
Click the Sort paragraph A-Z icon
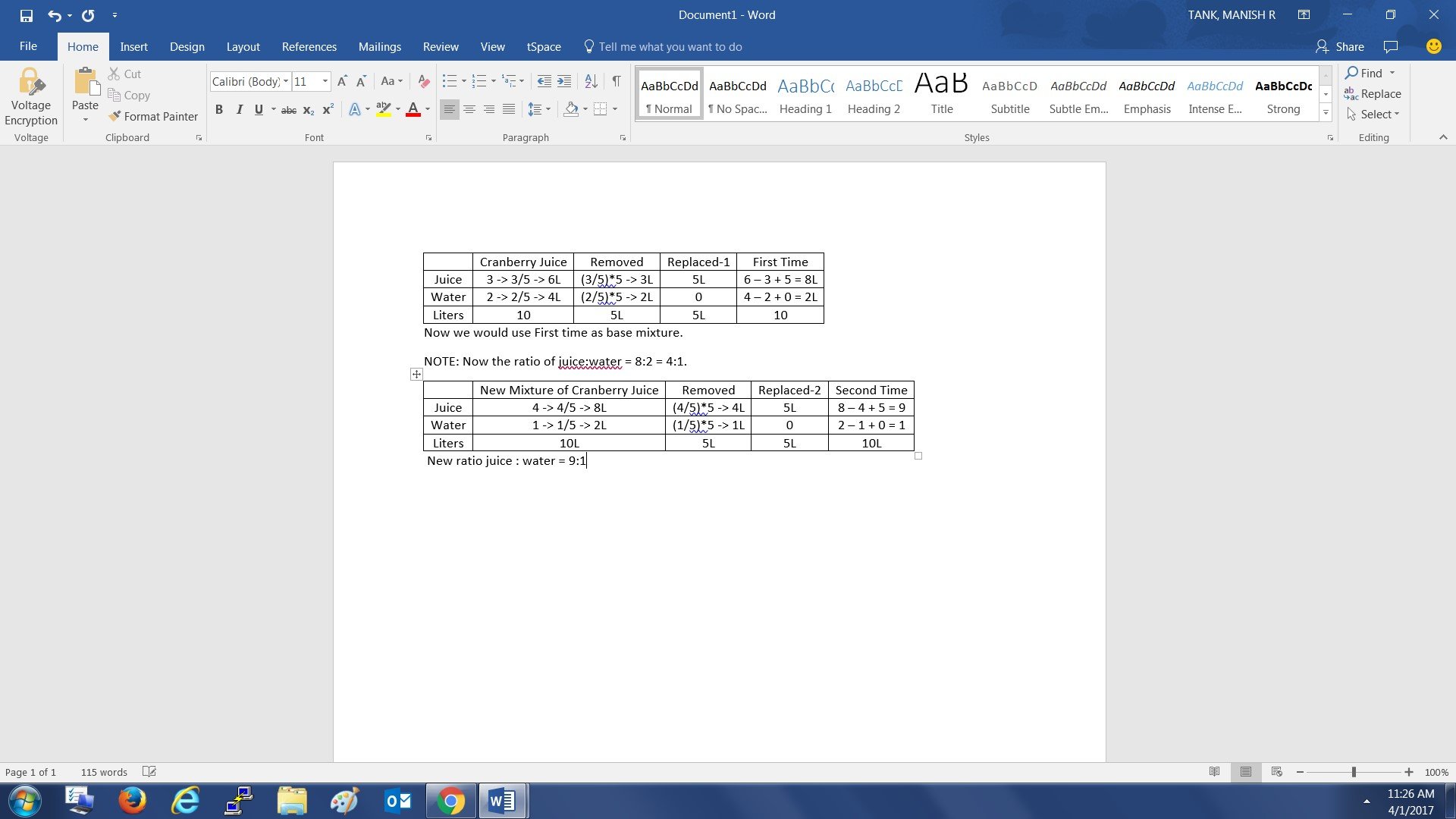click(591, 81)
